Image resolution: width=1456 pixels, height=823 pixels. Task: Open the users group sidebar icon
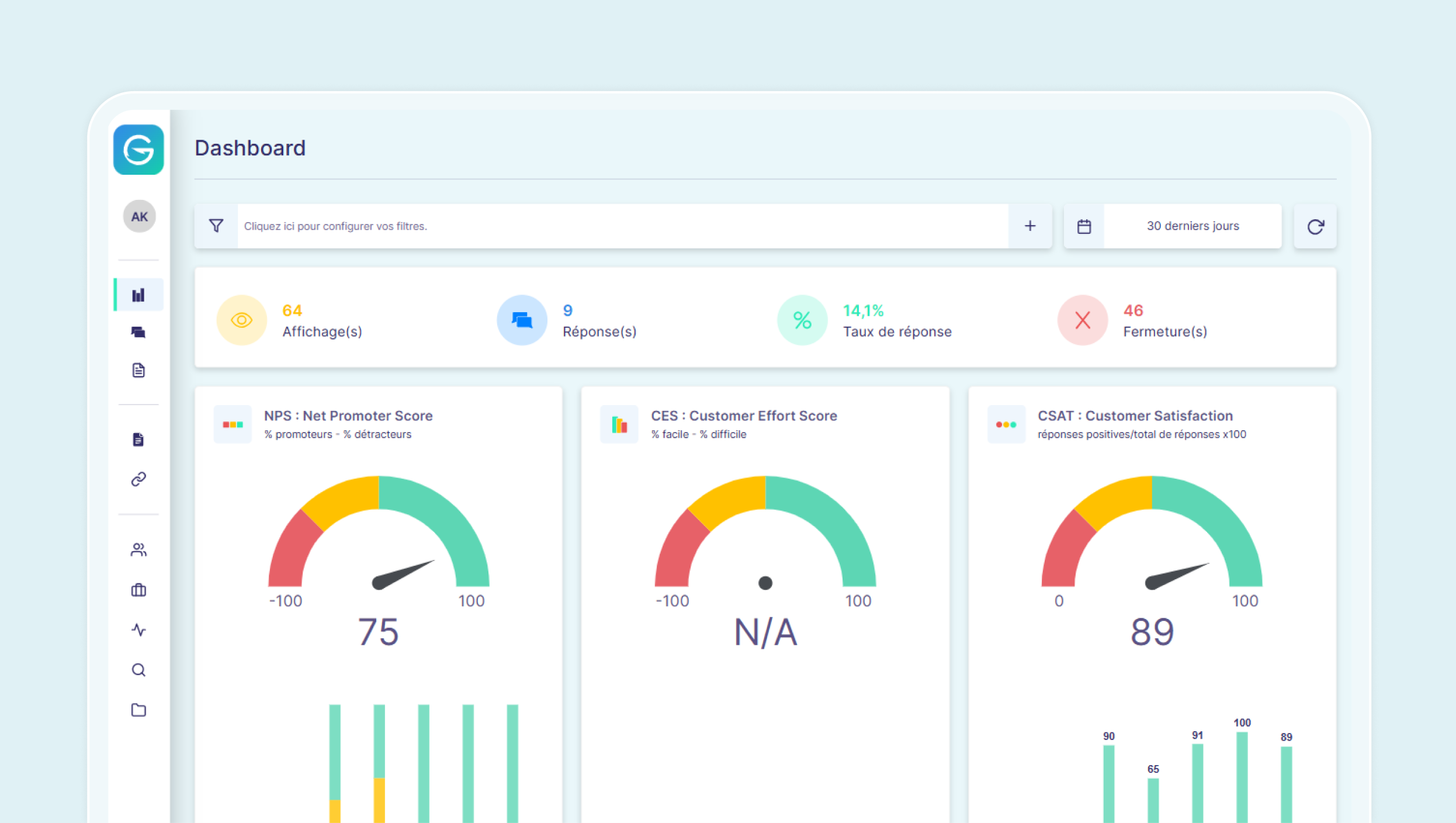click(x=138, y=550)
